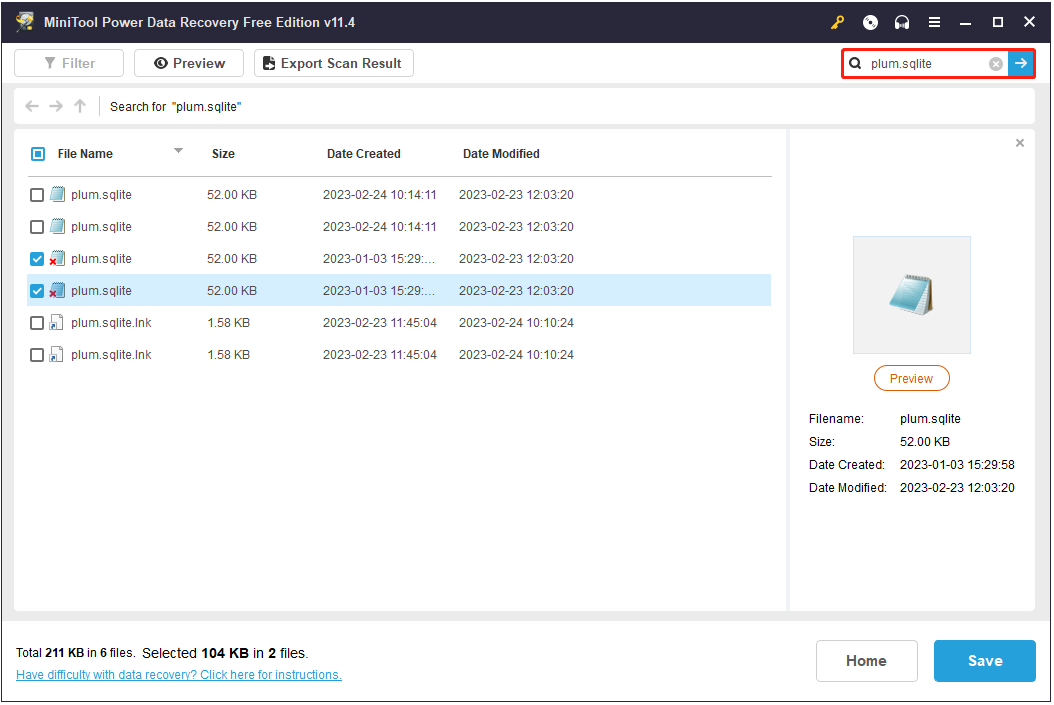Click the blue Save button

pyautogui.click(x=984, y=661)
